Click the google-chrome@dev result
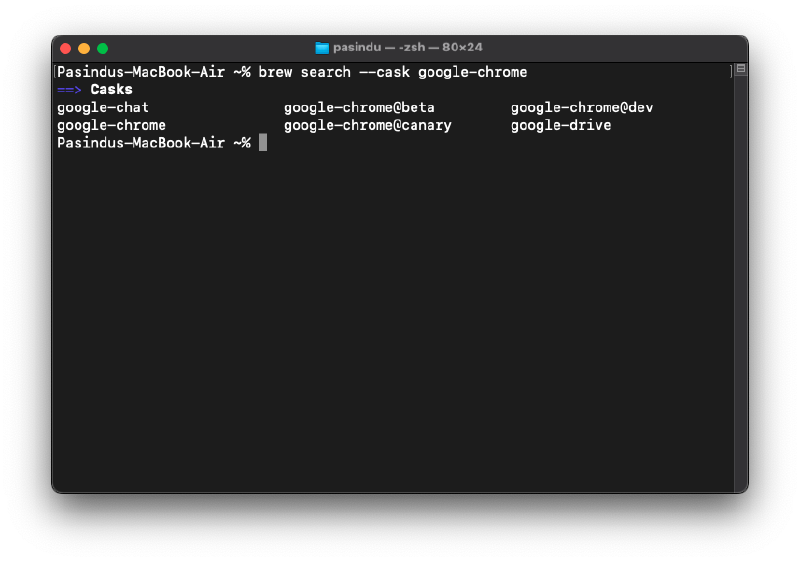This screenshot has height=562, width=800. [582, 107]
